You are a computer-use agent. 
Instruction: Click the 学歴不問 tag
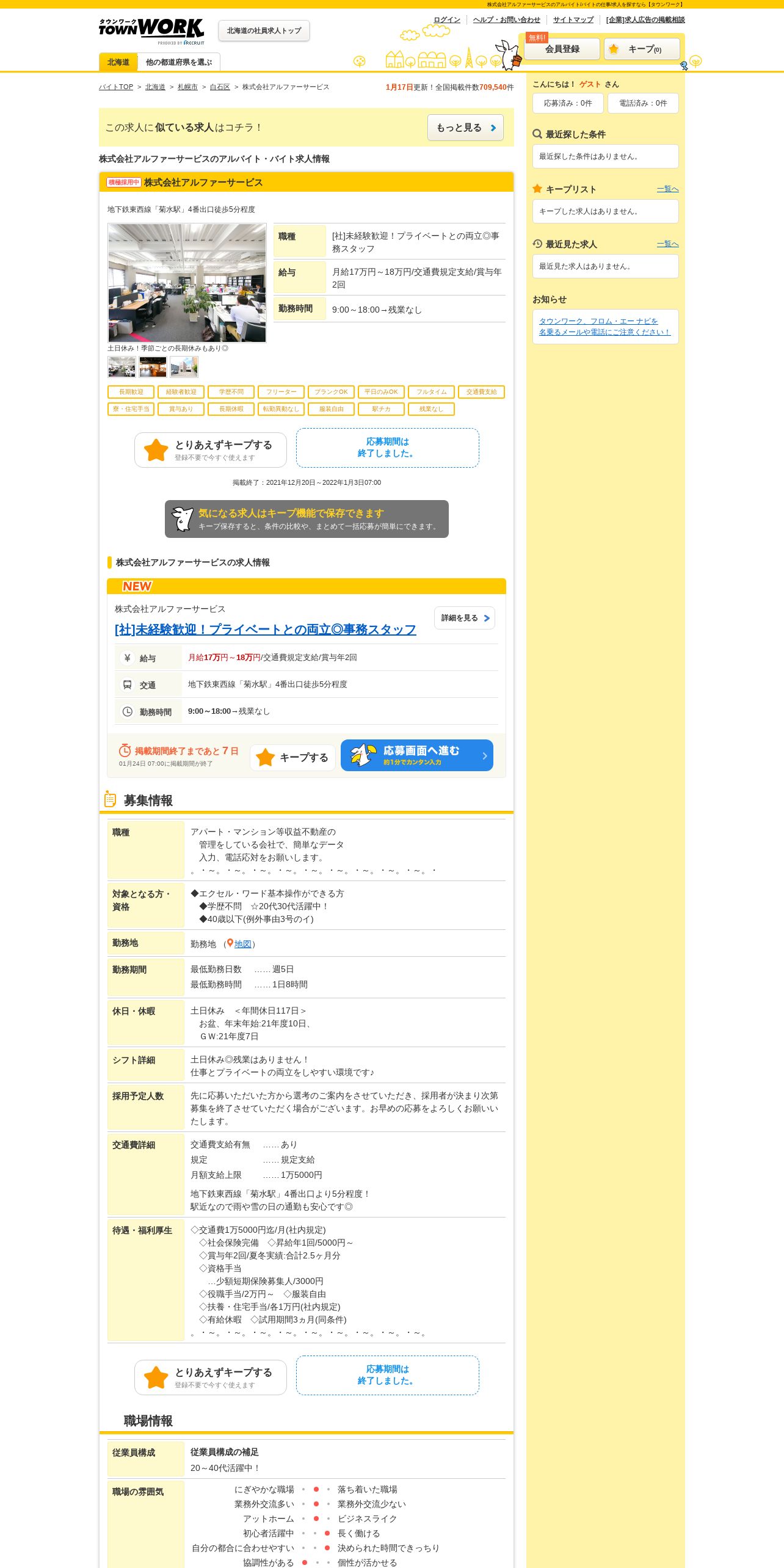231,392
